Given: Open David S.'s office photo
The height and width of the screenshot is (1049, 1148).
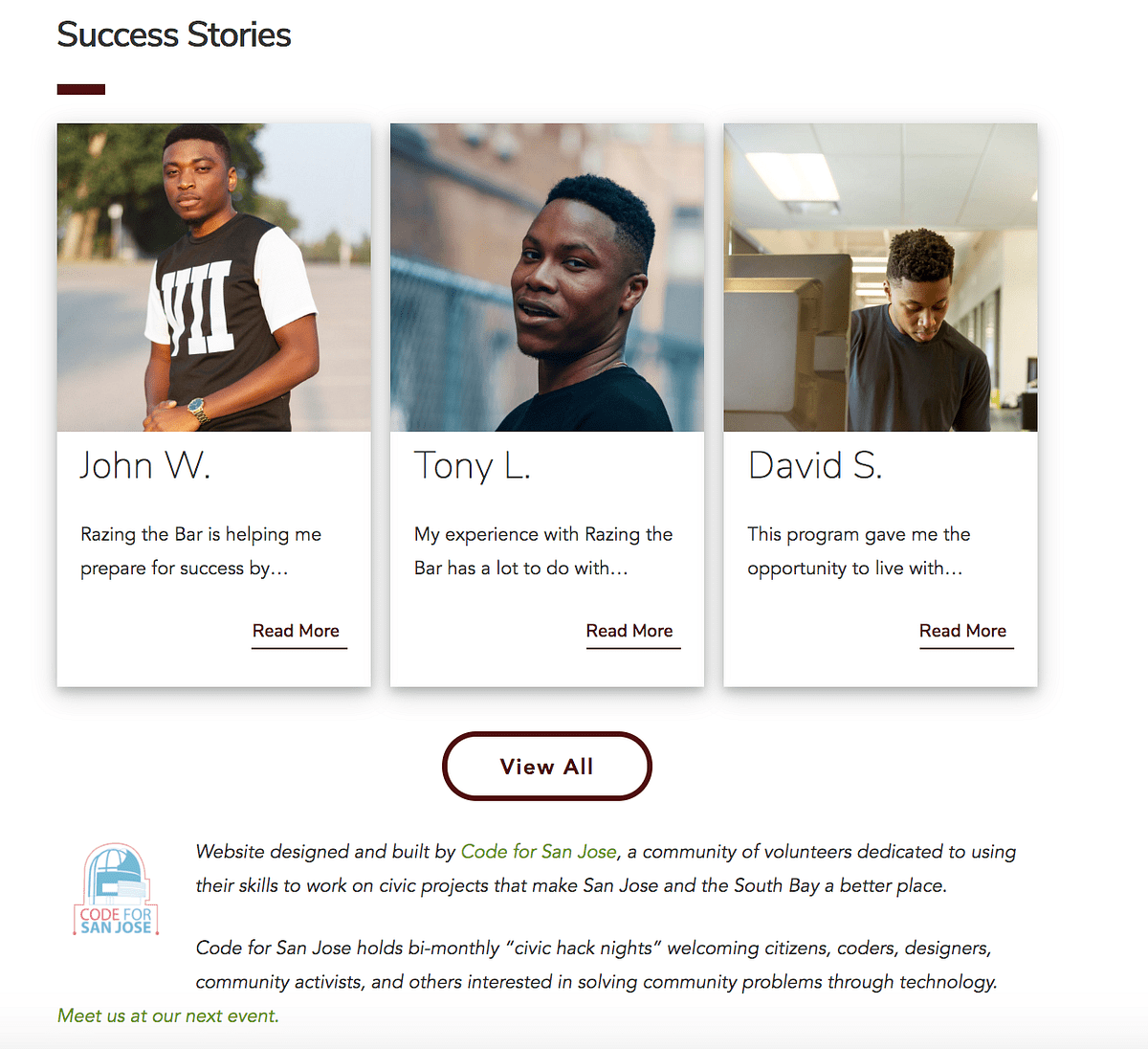Looking at the screenshot, I should 880,277.
